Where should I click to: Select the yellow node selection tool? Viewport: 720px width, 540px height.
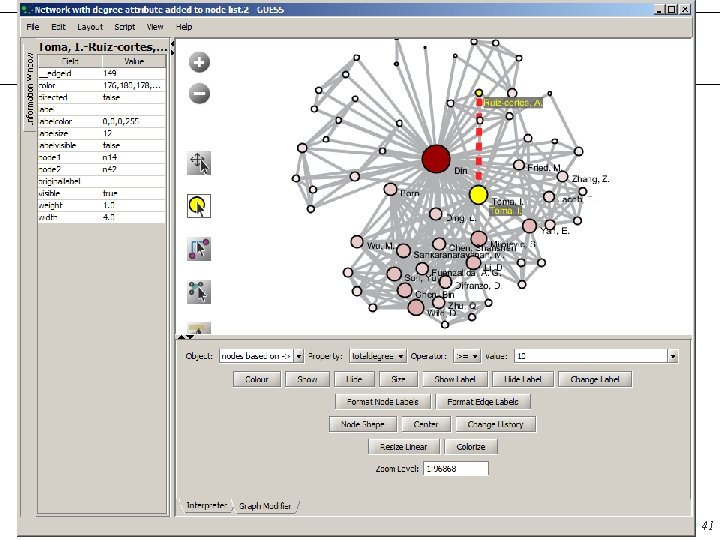pyautogui.click(x=199, y=206)
